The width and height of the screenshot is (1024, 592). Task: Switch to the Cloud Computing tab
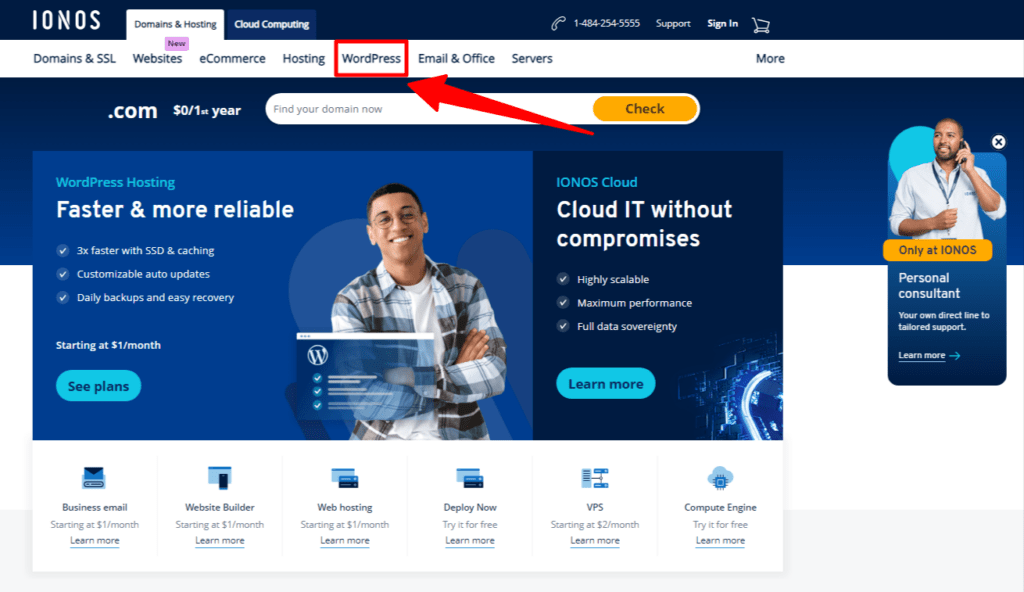pos(271,23)
